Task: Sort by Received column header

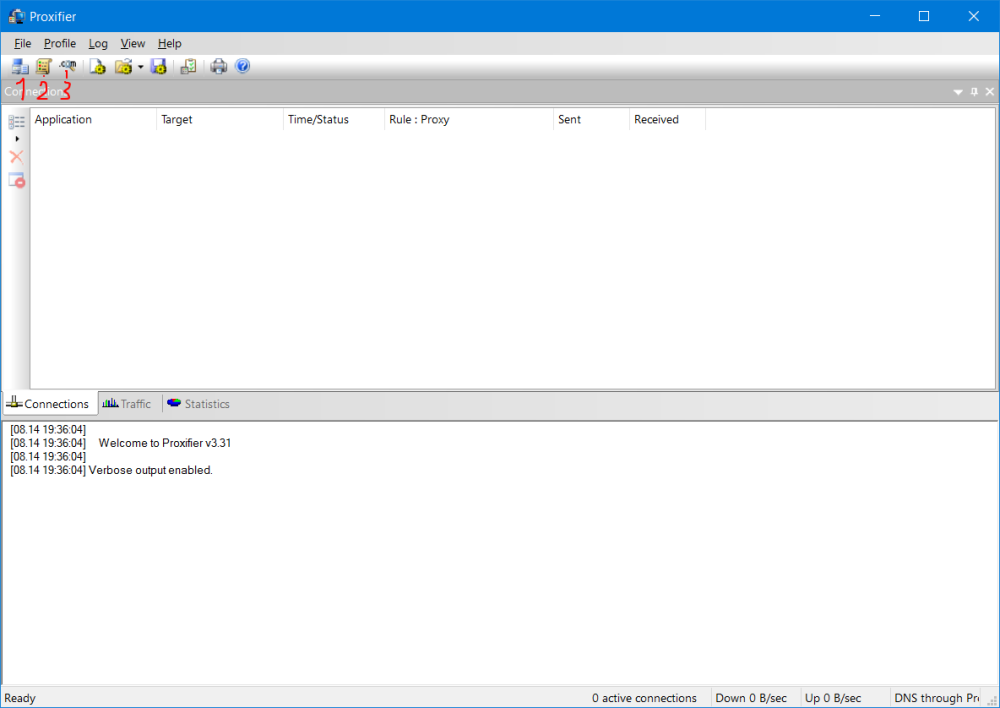Action: [667, 119]
